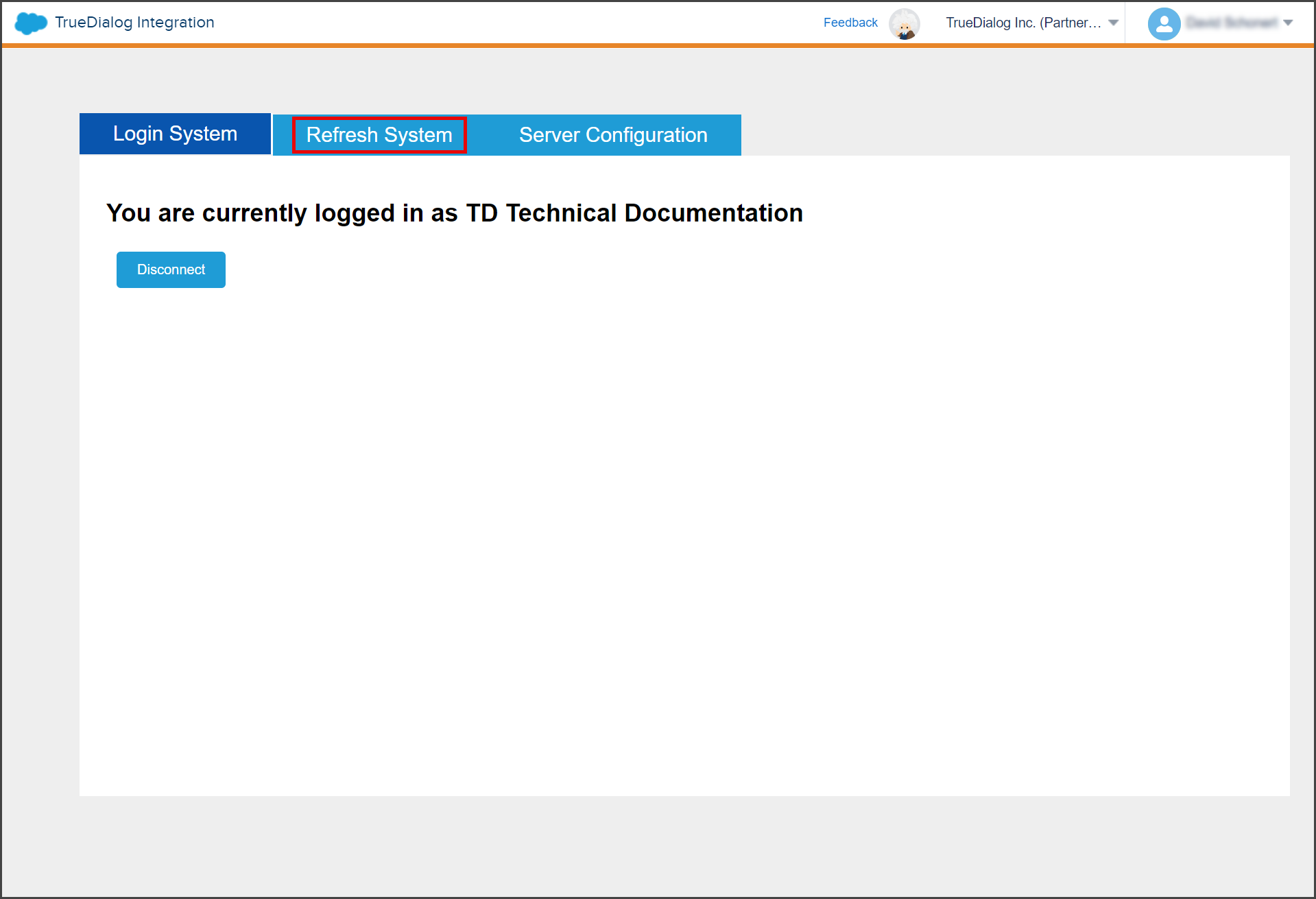Open the Server Configuration tab

tap(613, 135)
